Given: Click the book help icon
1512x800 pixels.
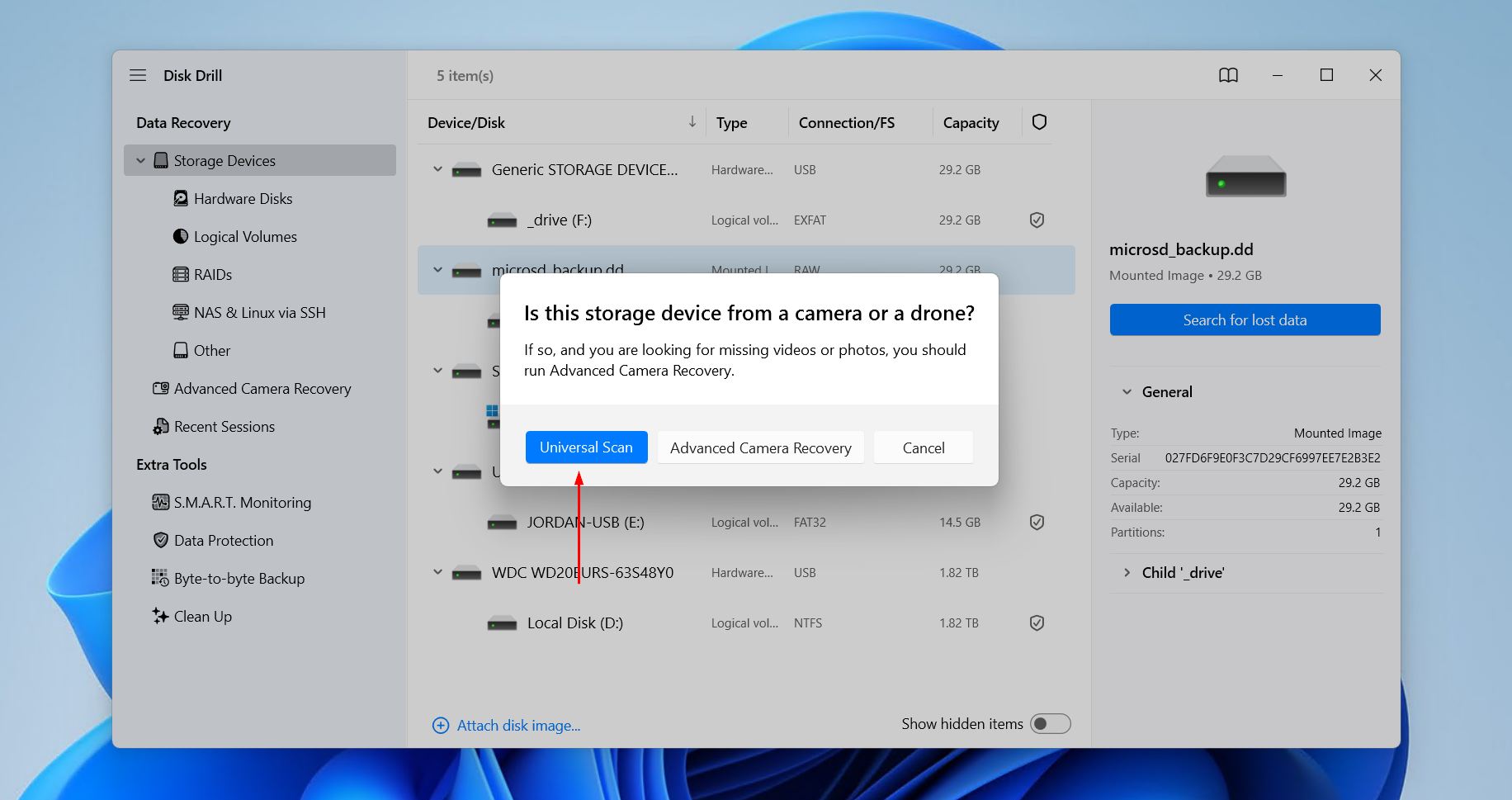Looking at the screenshot, I should click(1228, 75).
